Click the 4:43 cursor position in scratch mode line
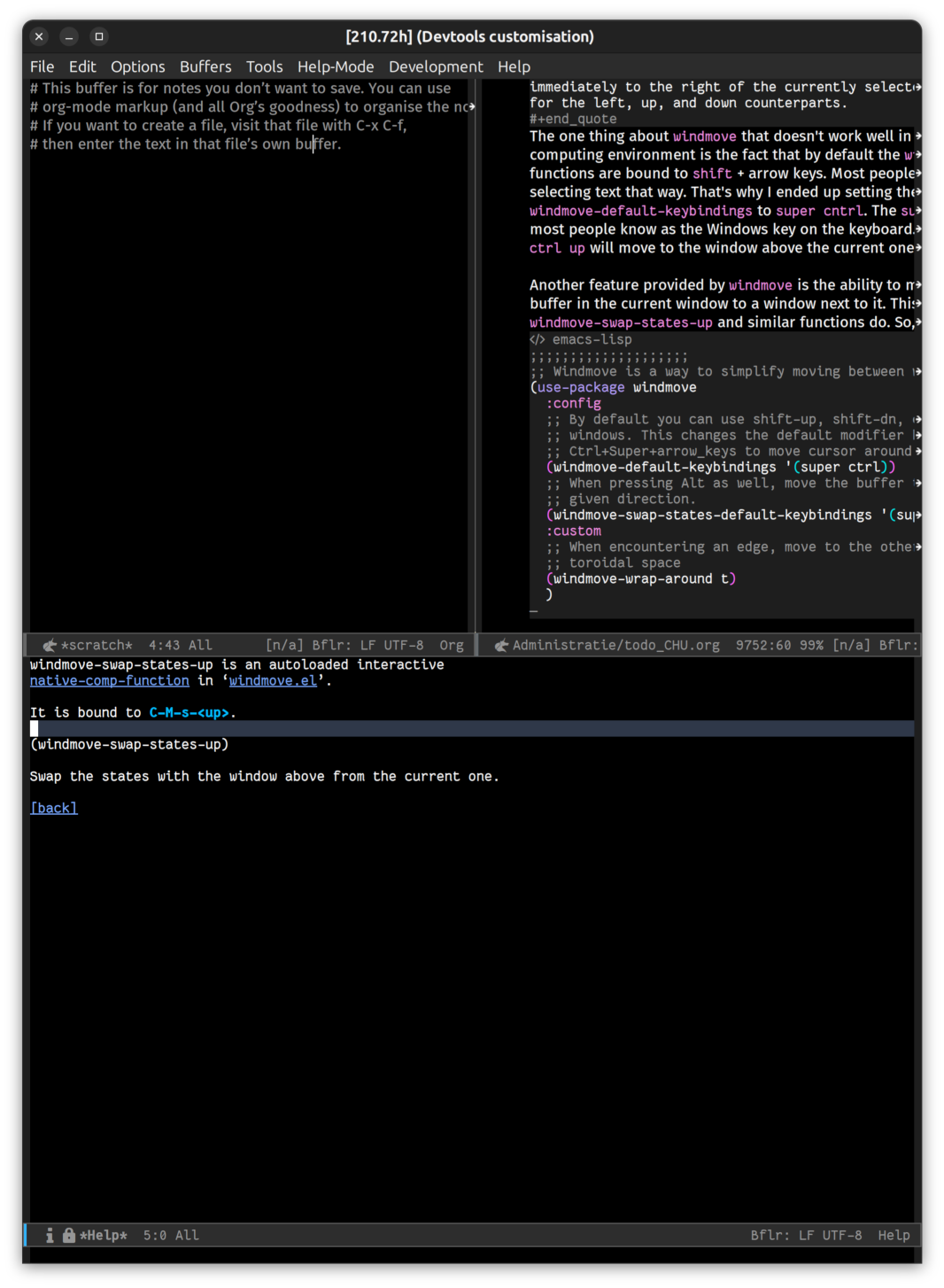Viewport: 944px width, 1288px height. coord(165,646)
